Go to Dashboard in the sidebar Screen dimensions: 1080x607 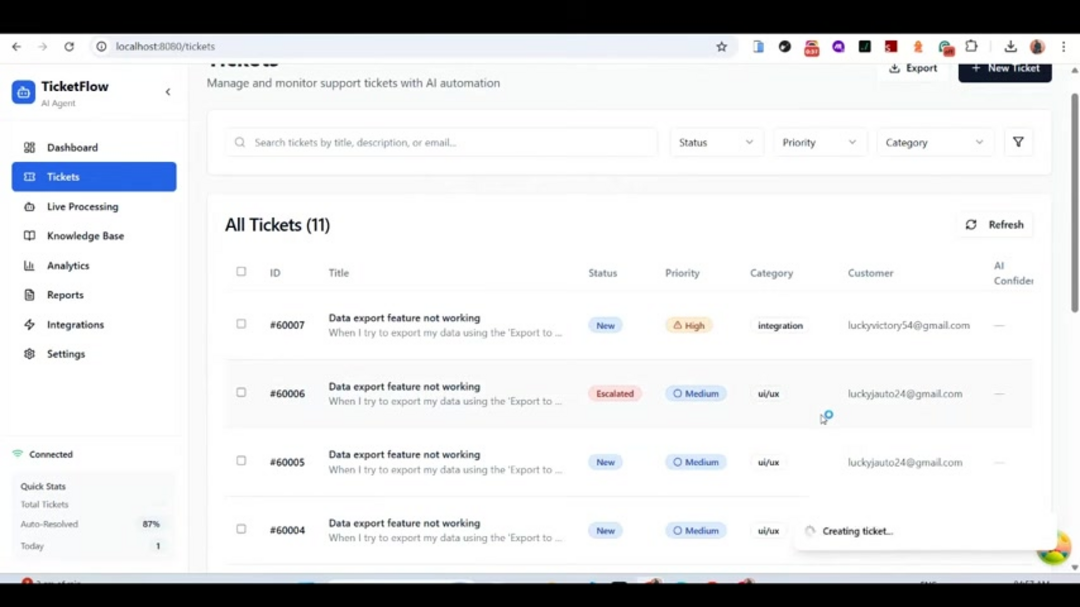click(72, 148)
